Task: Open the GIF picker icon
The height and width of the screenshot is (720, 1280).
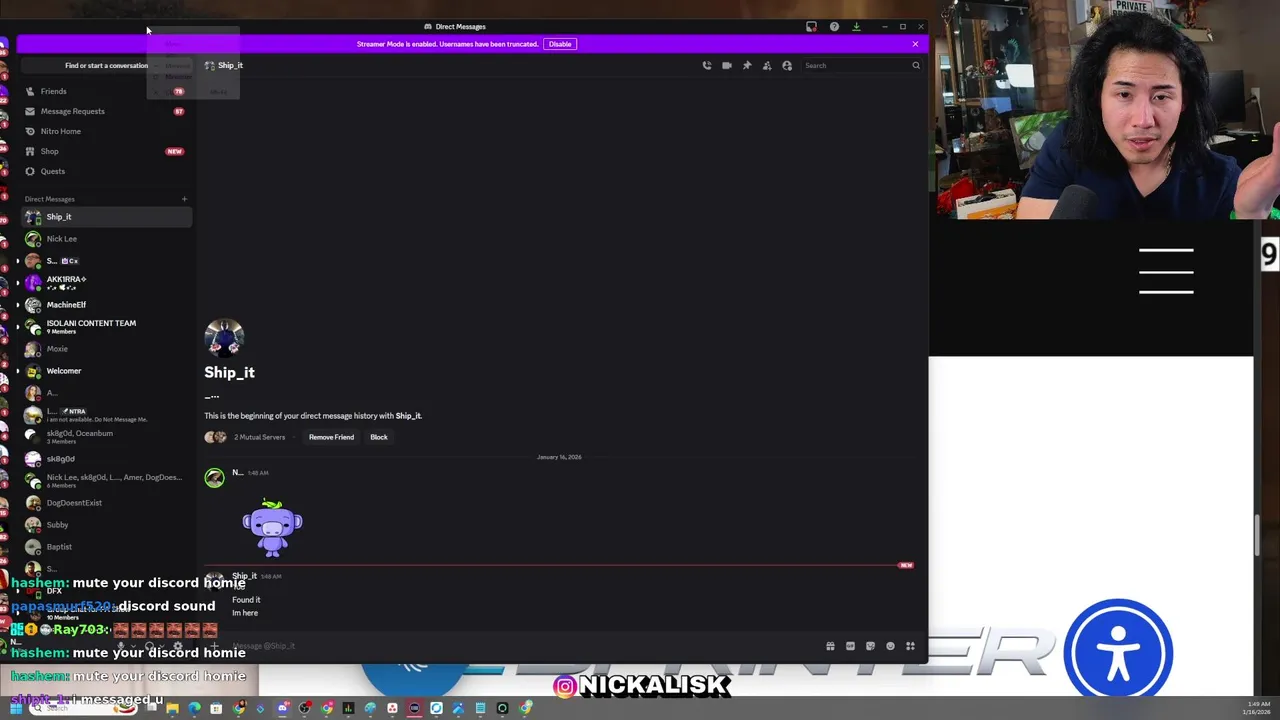Action: (850, 646)
